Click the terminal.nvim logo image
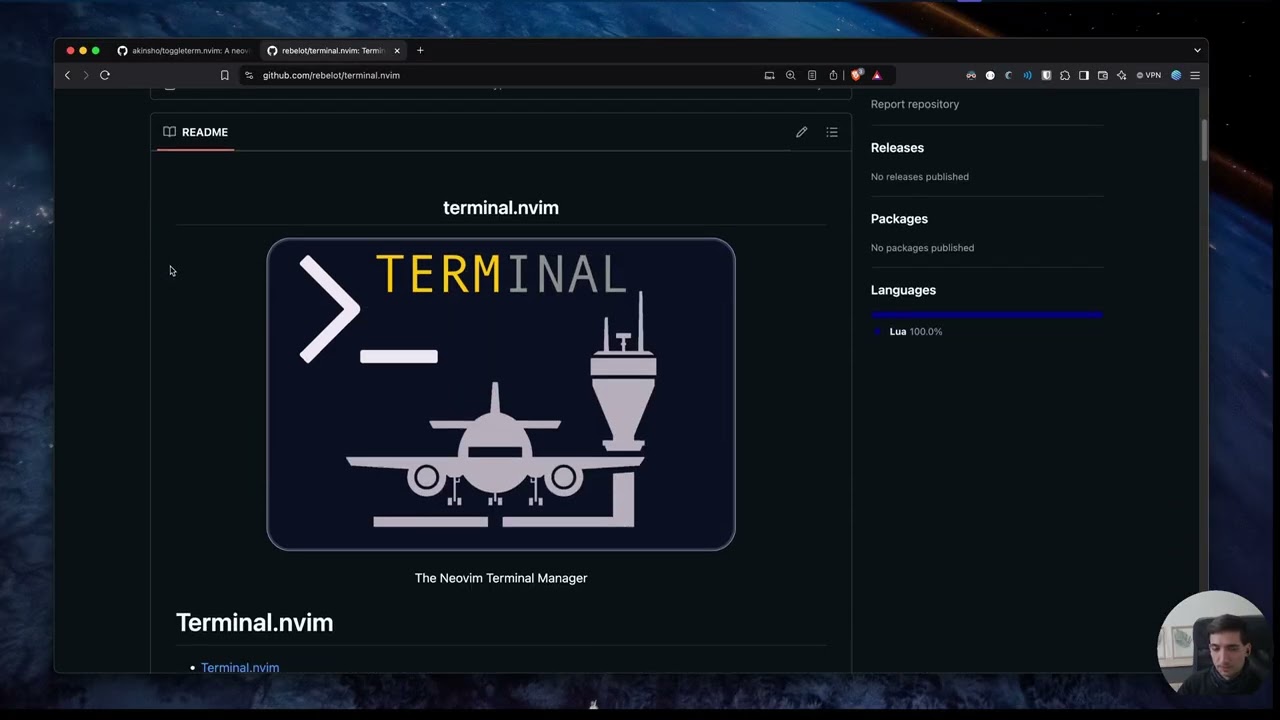The width and height of the screenshot is (1280, 720). click(501, 394)
